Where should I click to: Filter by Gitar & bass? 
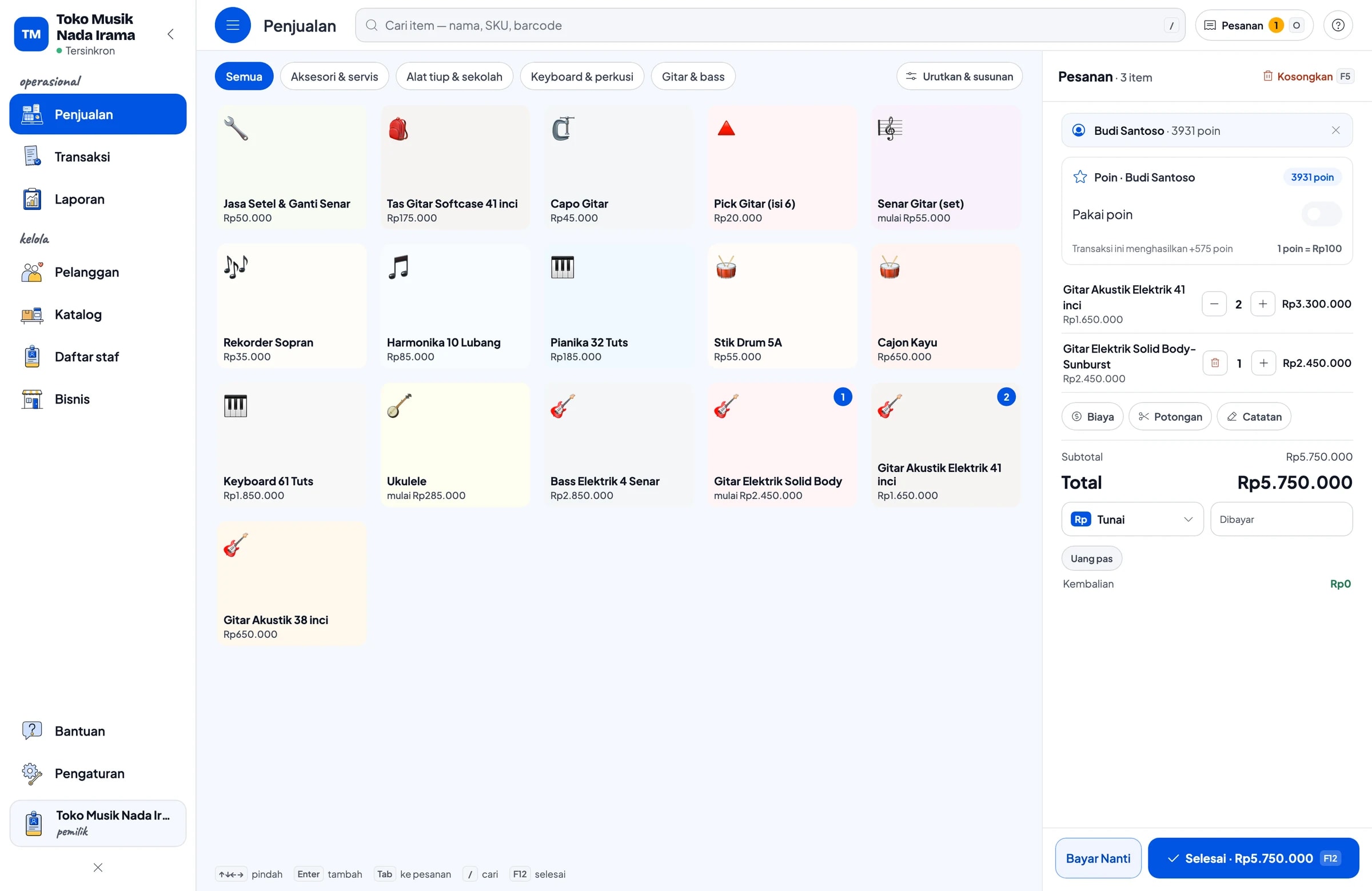click(692, 77)
